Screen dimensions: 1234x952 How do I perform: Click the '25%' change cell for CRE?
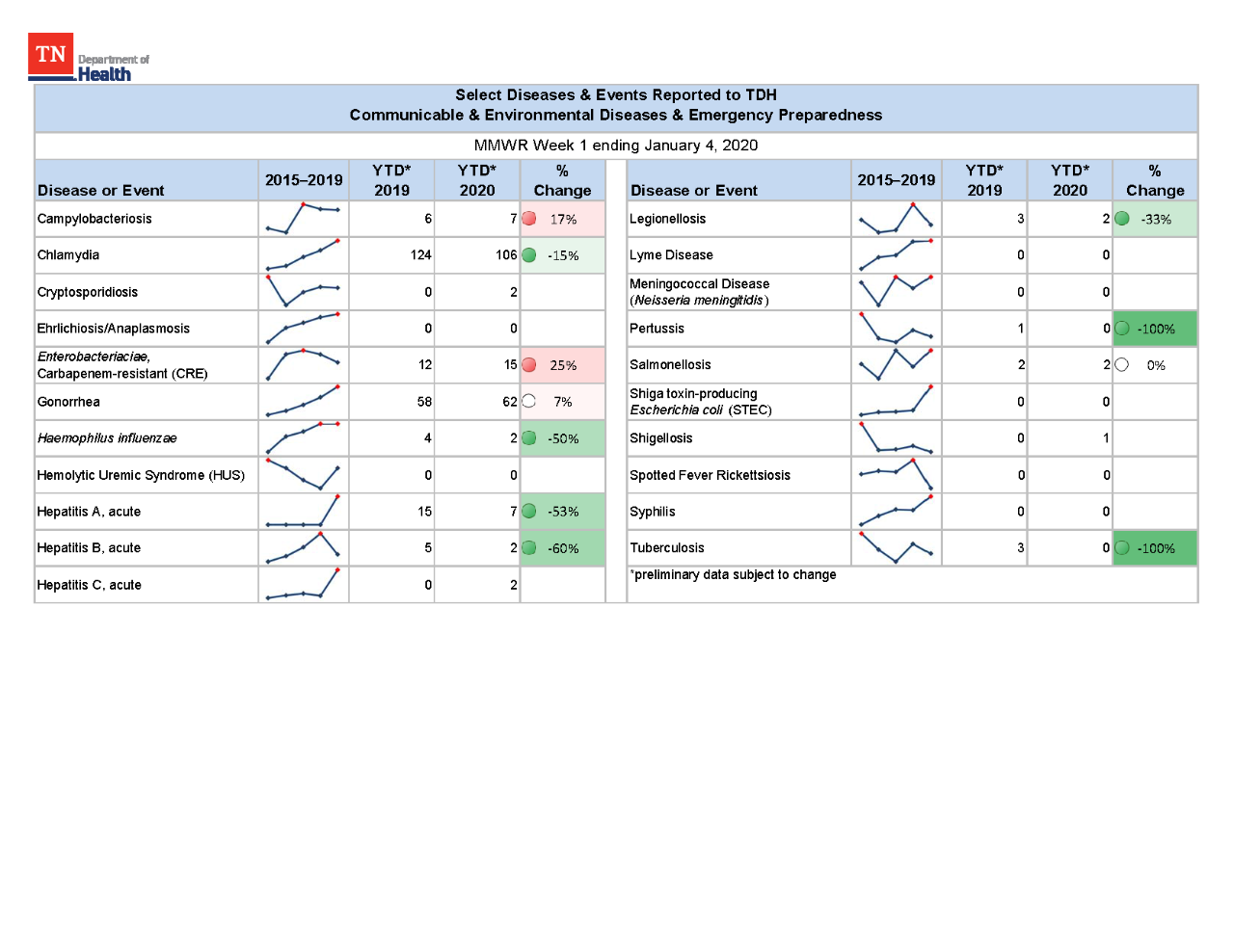(563, 365)
